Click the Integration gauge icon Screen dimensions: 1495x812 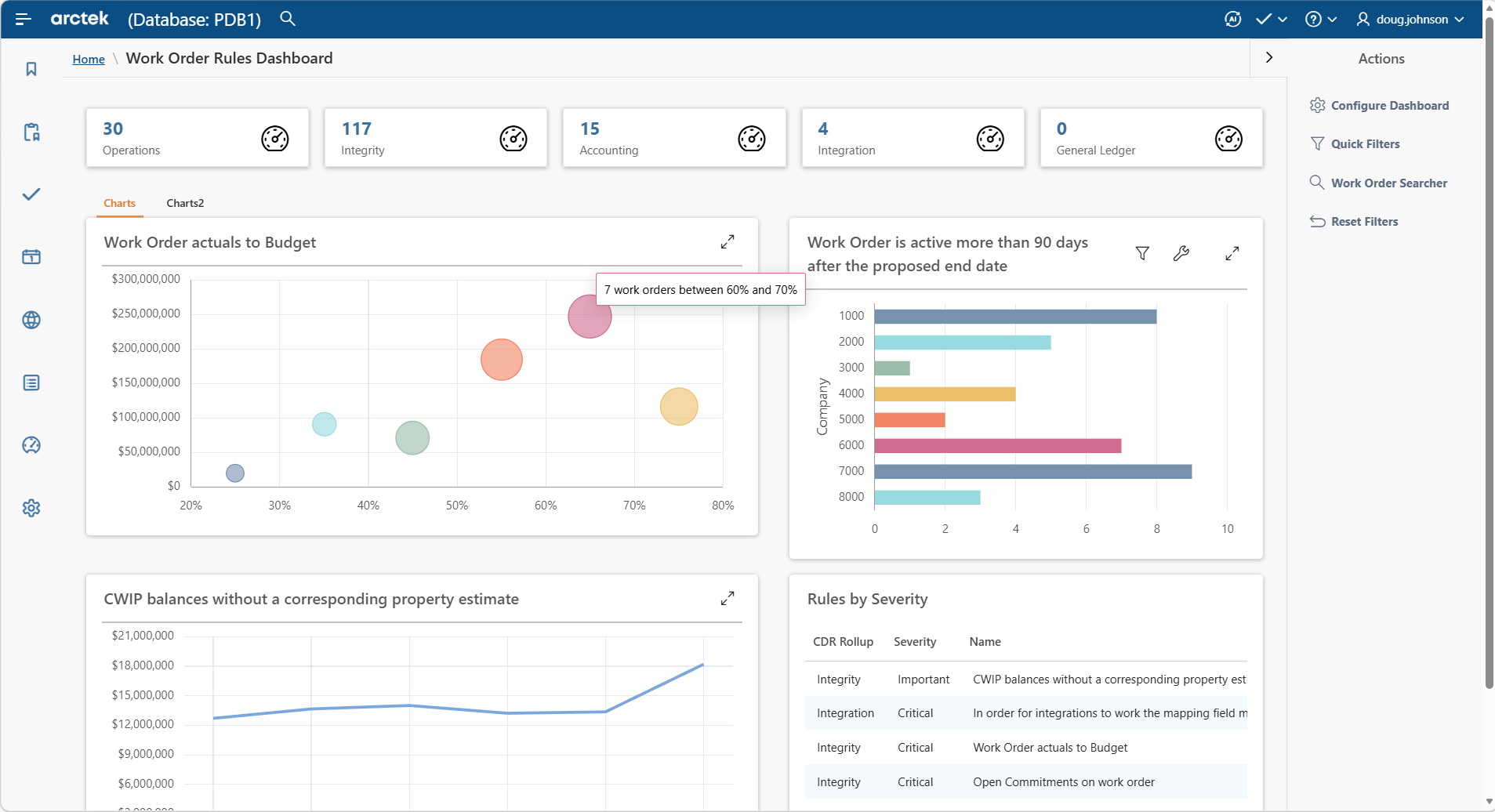pyautogui.click(x=990, y=139)
